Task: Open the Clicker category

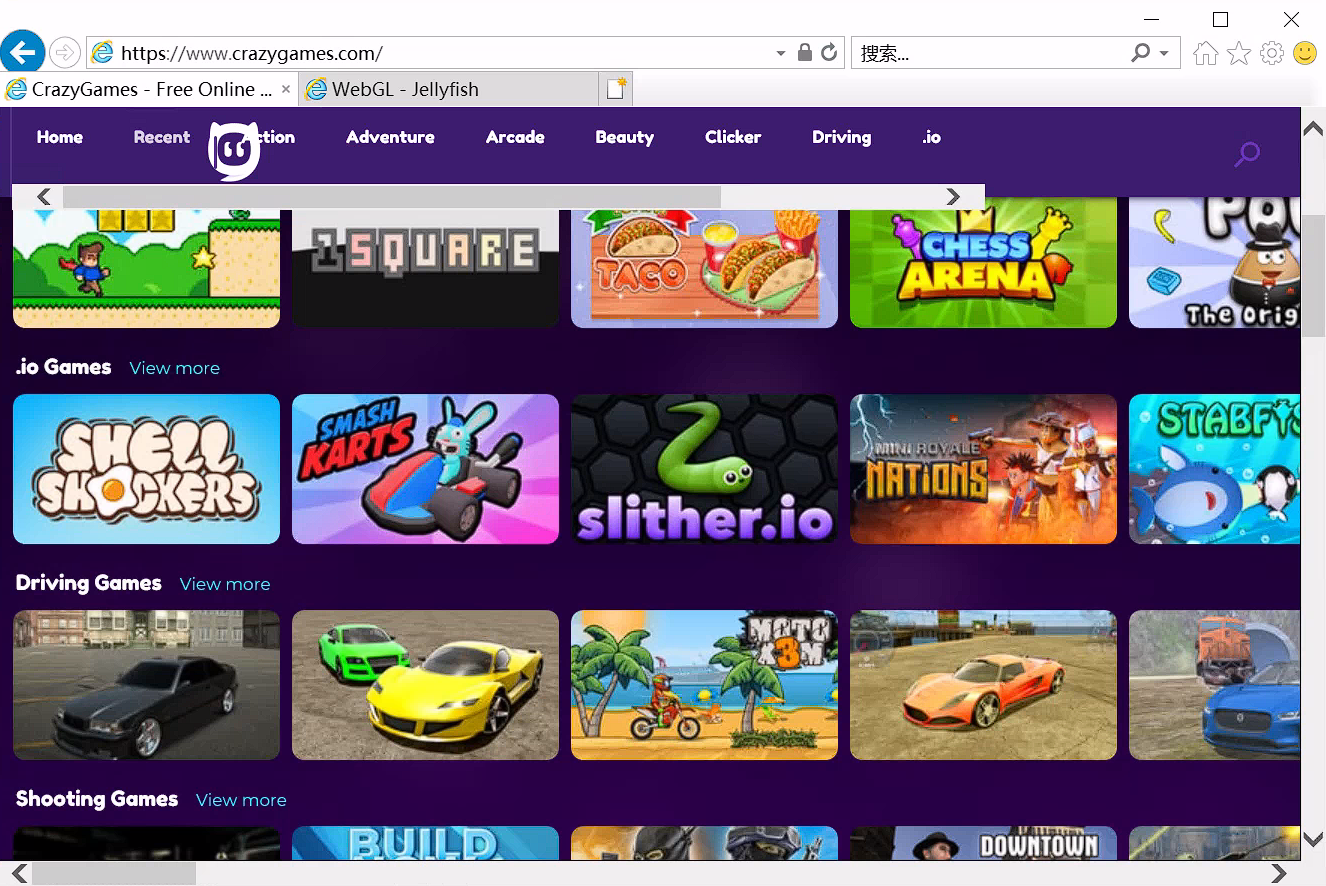Action: [x=733, y=137]
